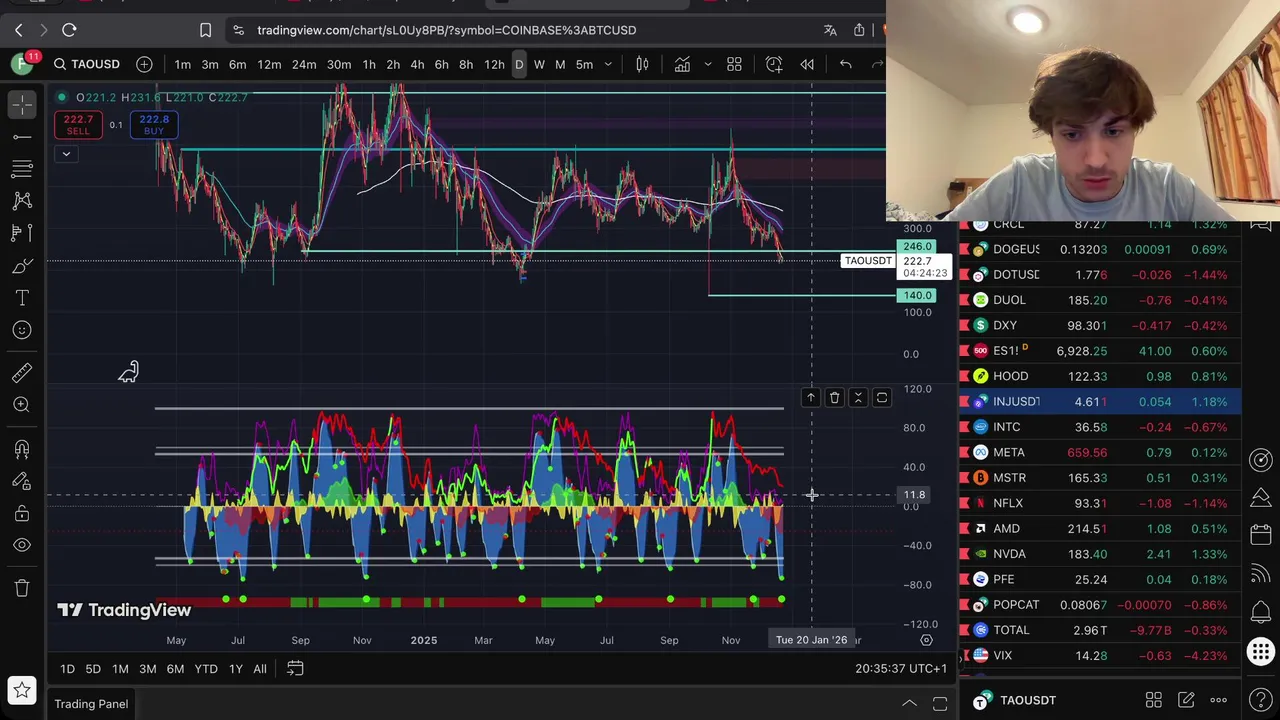Select the weekly W timeframe

(x=539, y=64)
